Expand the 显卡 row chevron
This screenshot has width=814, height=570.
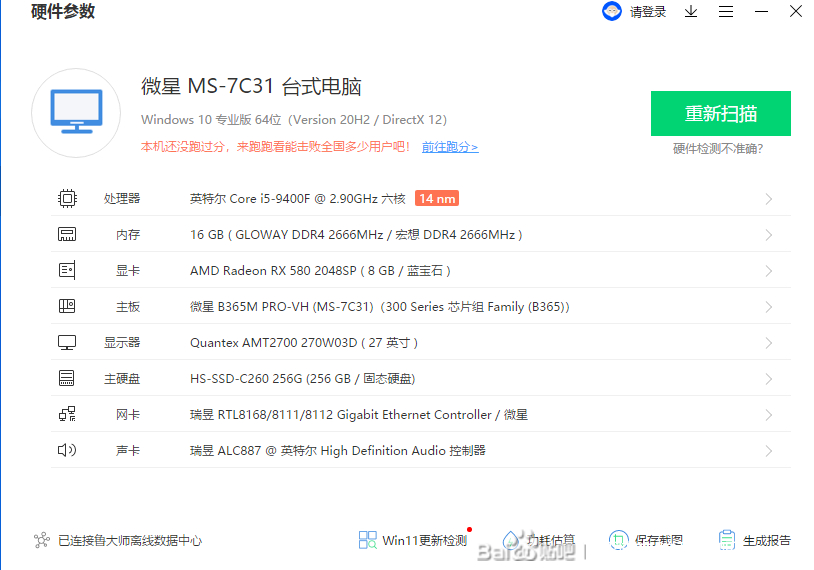pos(769,271)
